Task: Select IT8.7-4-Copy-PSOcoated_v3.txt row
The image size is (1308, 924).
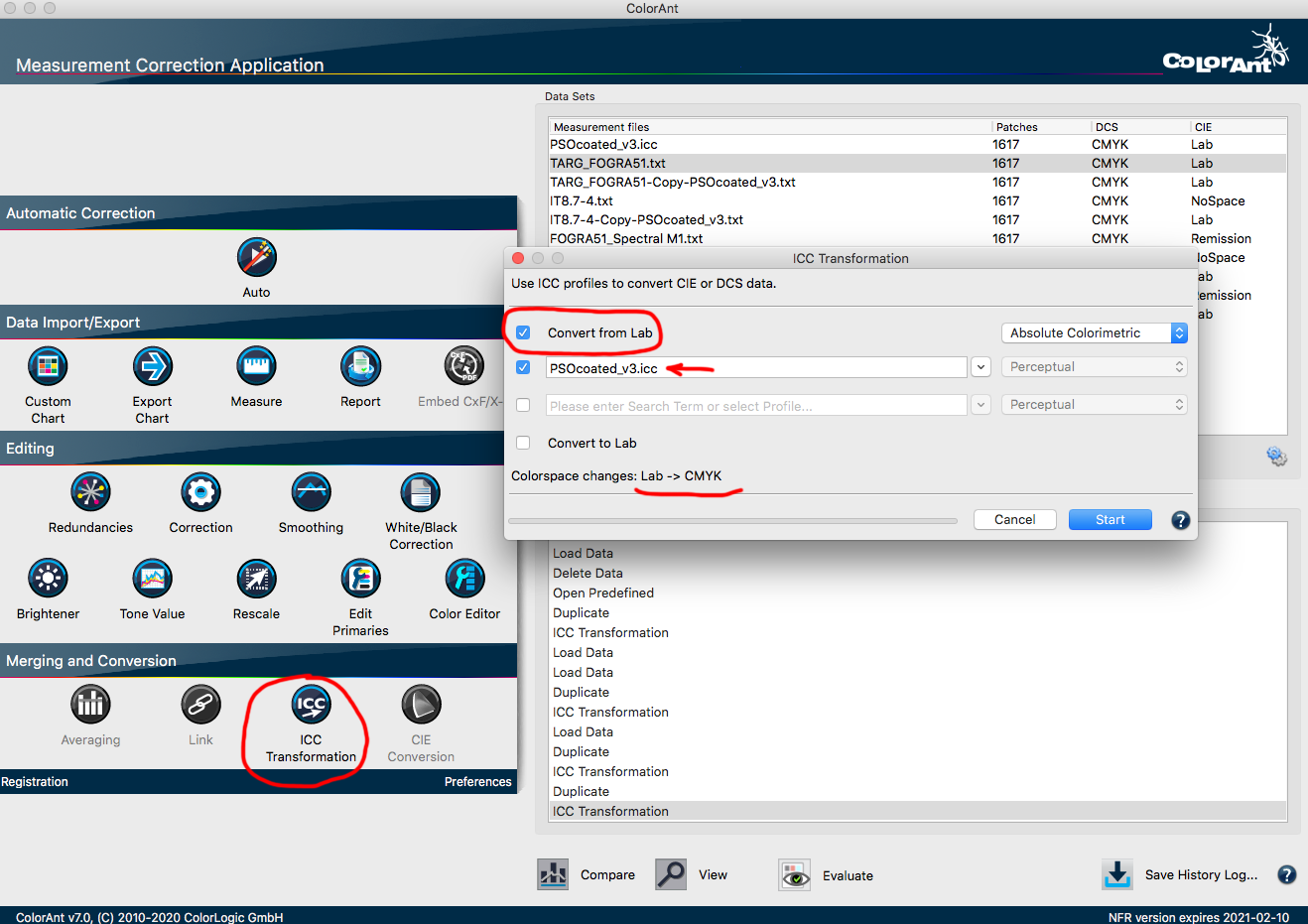Action: pos(917,220)
